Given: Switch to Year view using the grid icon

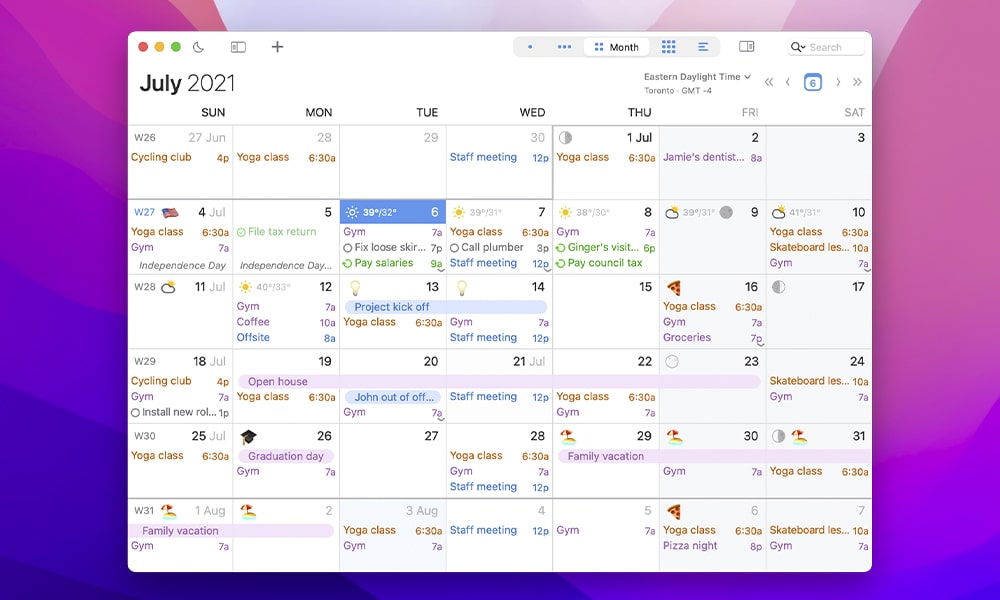Looking at the screenshot, I should (x=668, y=47).
